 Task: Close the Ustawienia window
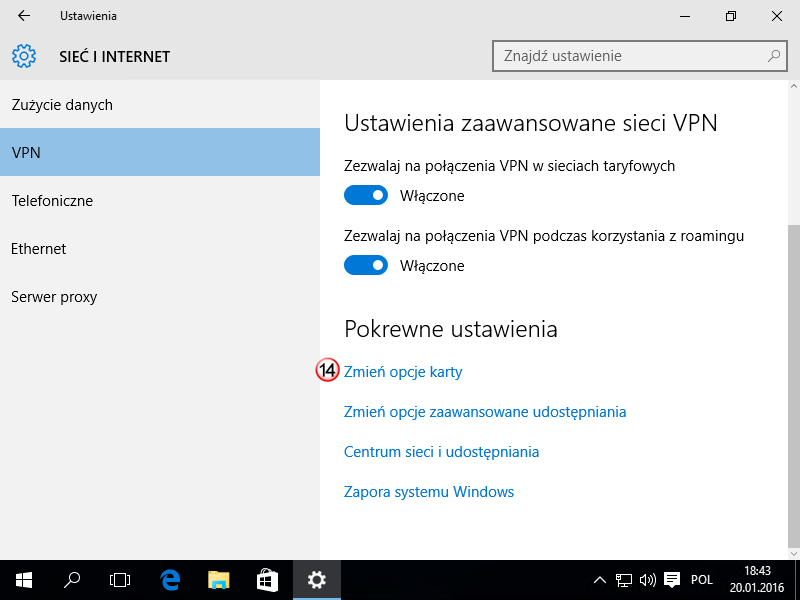[x=777, y=16]
